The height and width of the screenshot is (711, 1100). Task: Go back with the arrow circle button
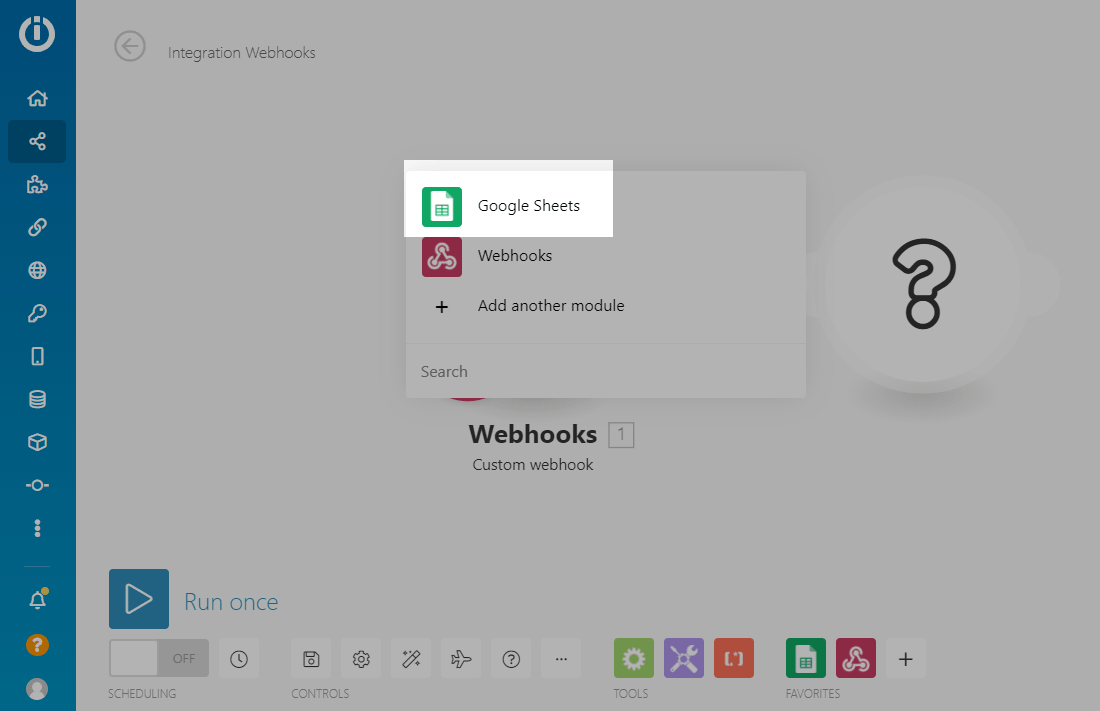(130, 46)
